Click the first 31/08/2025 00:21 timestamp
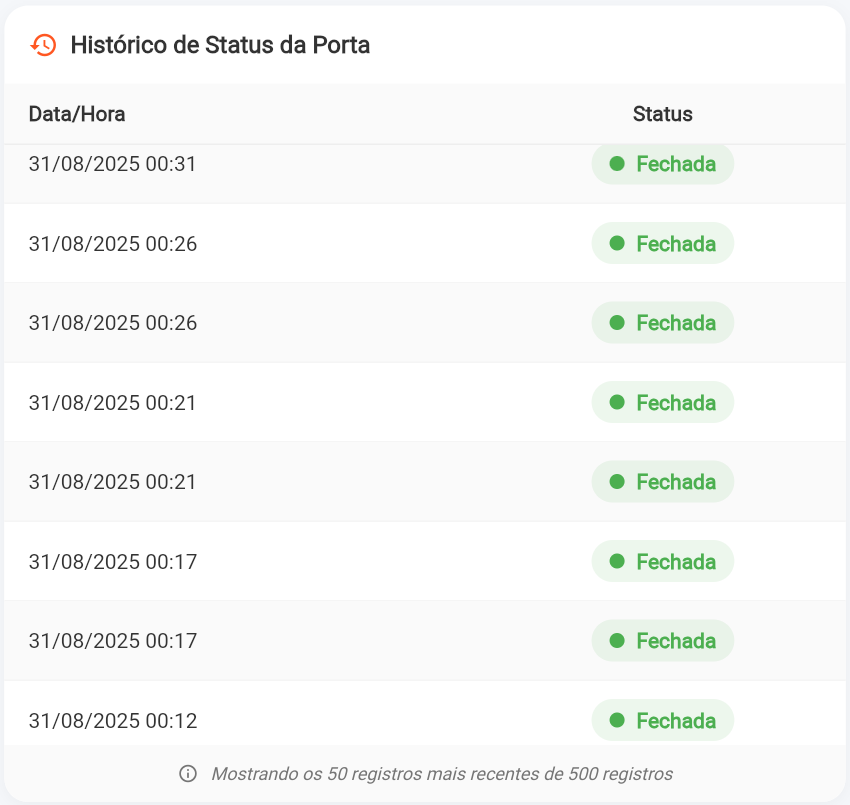Image resolution: width=850 pixels, height=805 pixels. pyautogui.click(x=113, y=402)
